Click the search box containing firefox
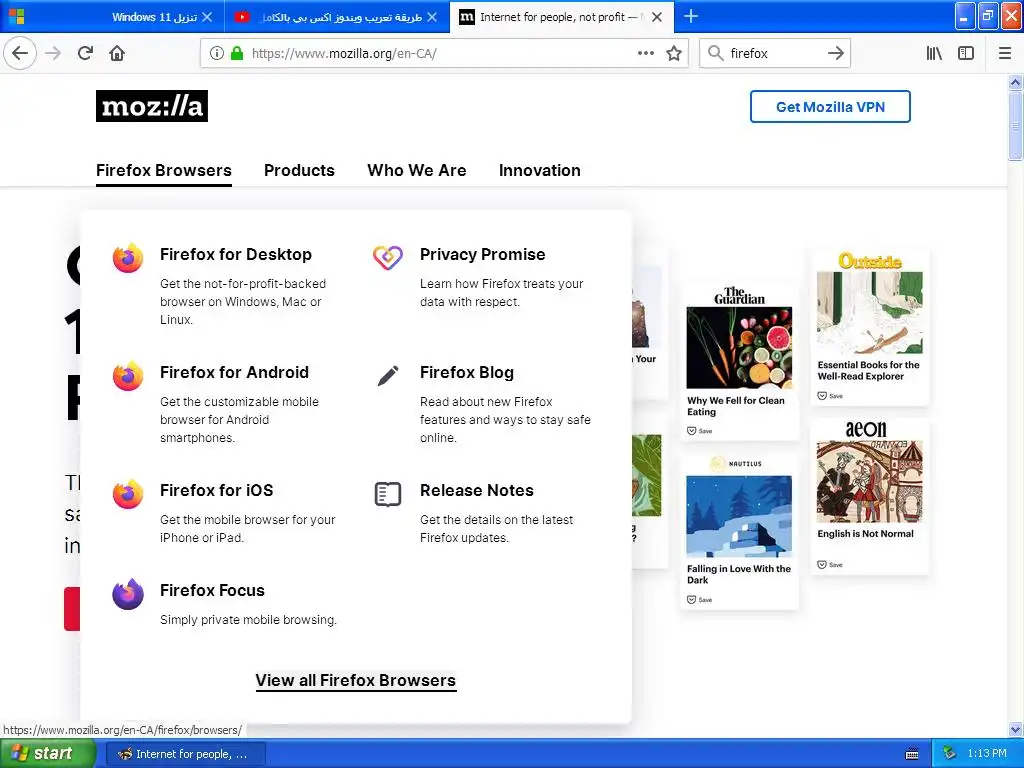This screenshot has height=768, width=1024. 774,53
